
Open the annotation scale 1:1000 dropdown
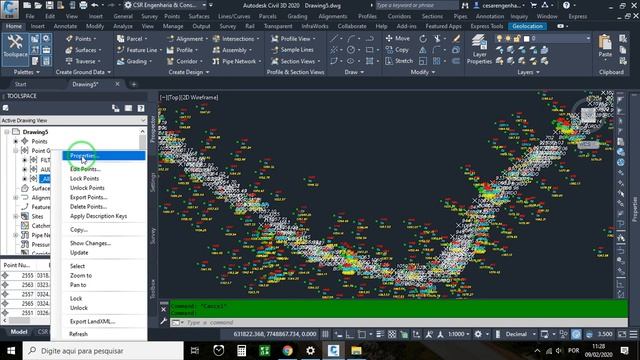[x=459, y=334]
